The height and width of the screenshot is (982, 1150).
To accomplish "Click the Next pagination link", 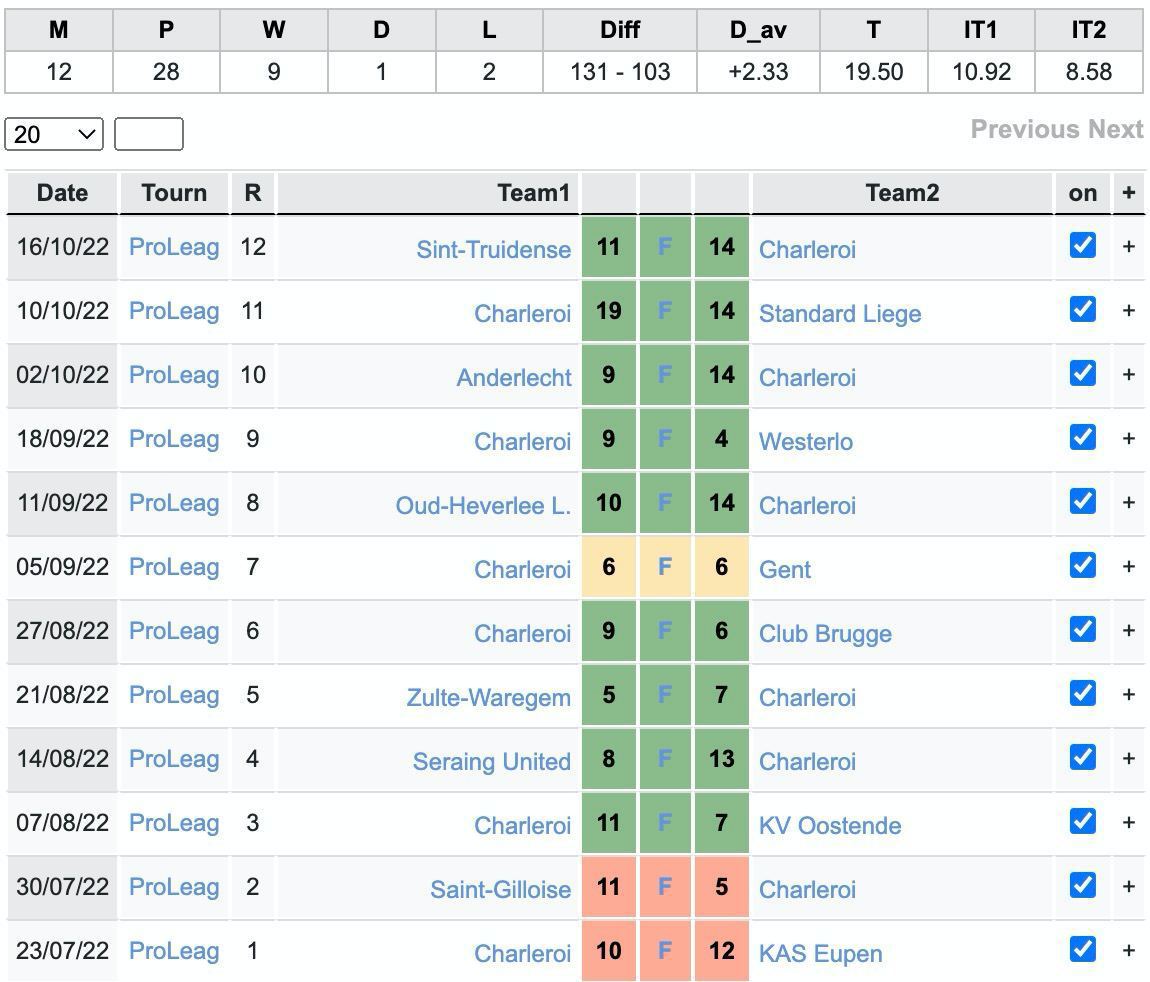I will pyautogui.click(x=1115, y=129).
